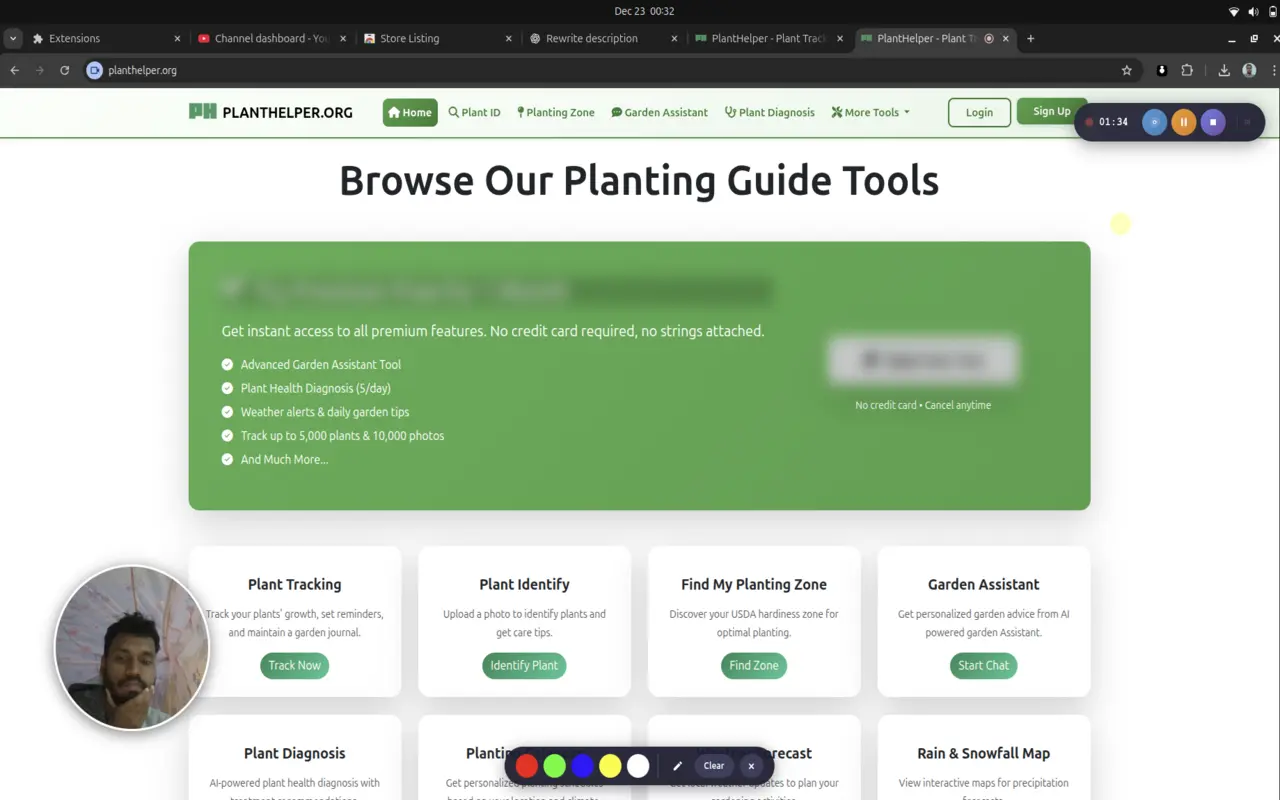Click the Plant Diagnosis card title
The image size is (1280, 800).
tap(294, 753)
